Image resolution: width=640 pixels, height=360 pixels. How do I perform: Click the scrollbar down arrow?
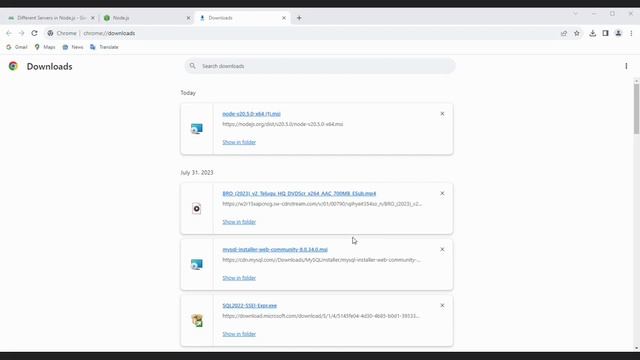point(636,348)
